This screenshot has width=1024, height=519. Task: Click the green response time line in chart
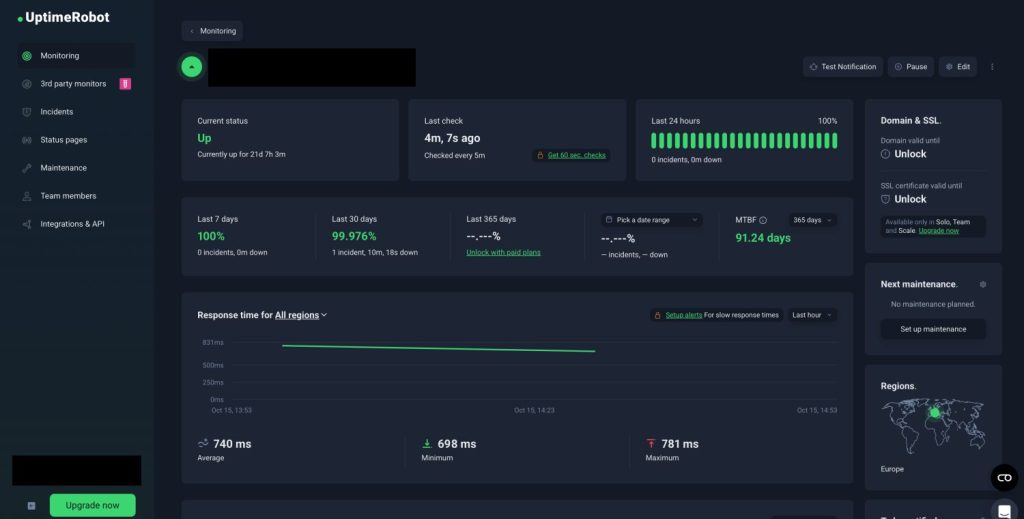pyautogui.click(x=438, y=349)
